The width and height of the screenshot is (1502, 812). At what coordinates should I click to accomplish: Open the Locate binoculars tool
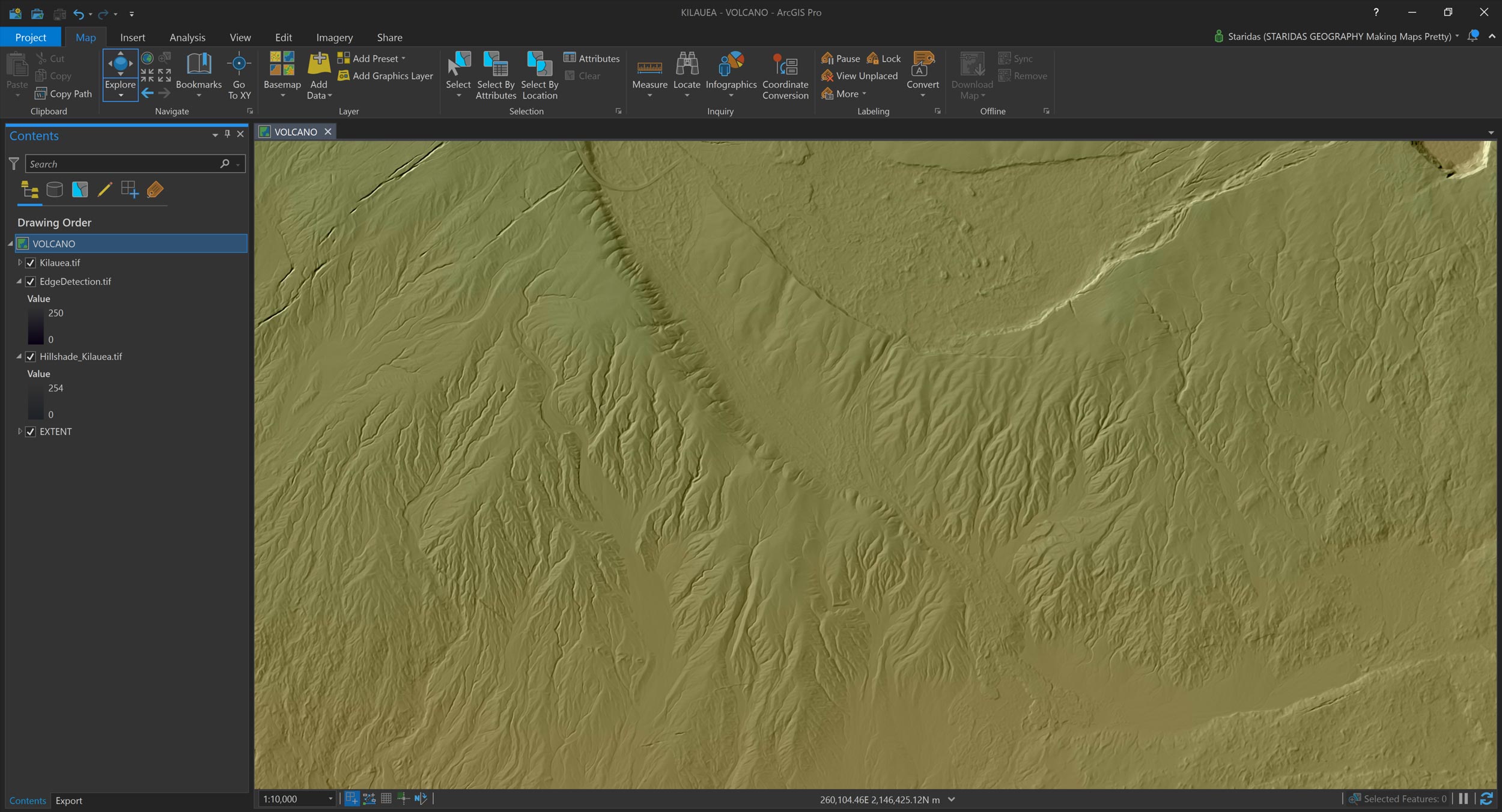(x=687, y=65)
